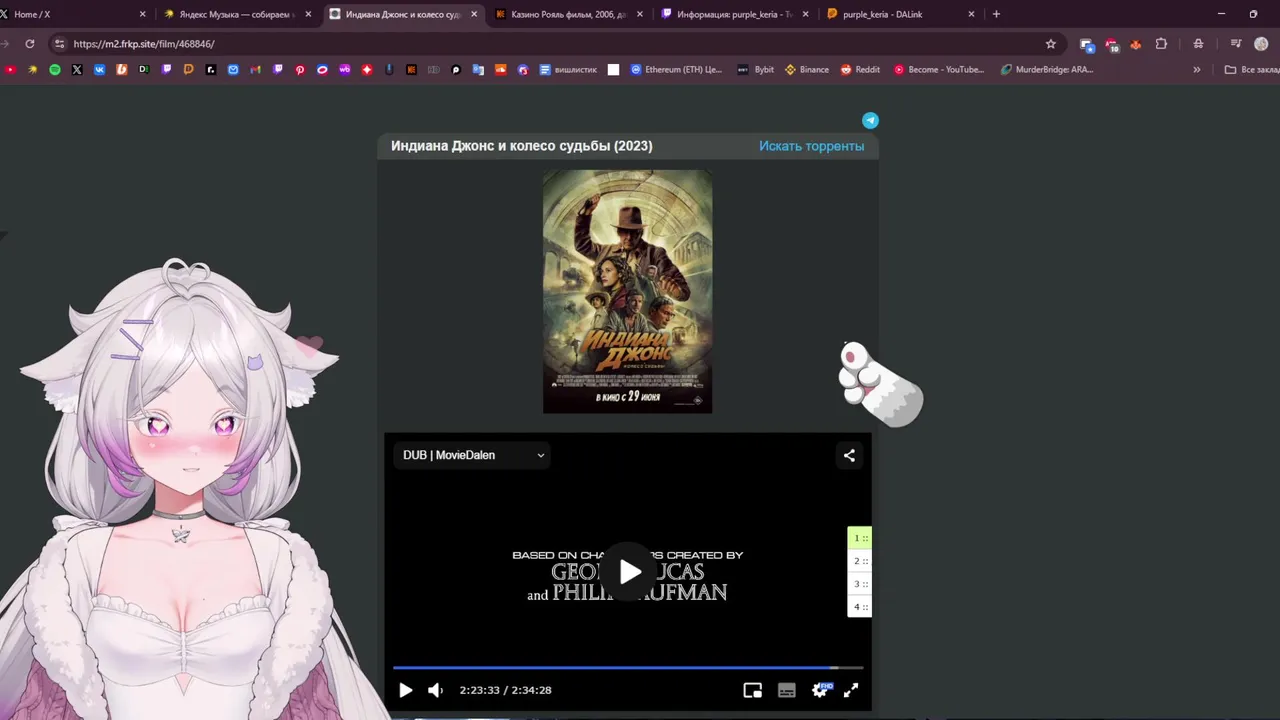Viewport: 1280px width, 720px height.
Task: Expand the hidden bookmarks chevron
Action: pyautogui.click(x=1197, y=70)
